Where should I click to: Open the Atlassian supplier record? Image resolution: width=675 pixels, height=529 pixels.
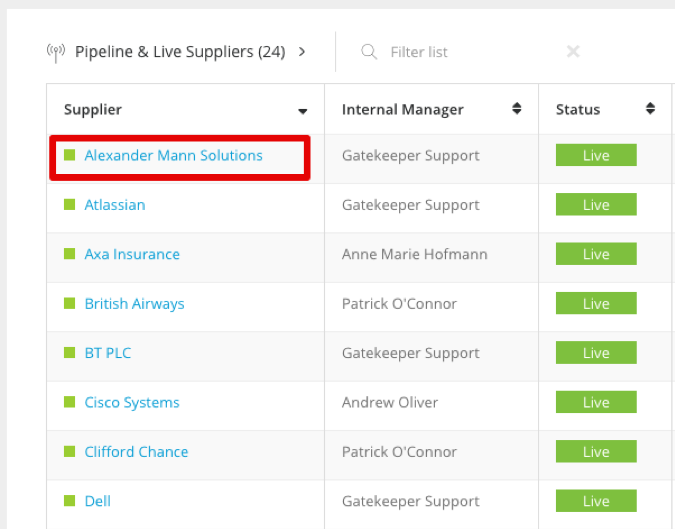pos(115,205)
